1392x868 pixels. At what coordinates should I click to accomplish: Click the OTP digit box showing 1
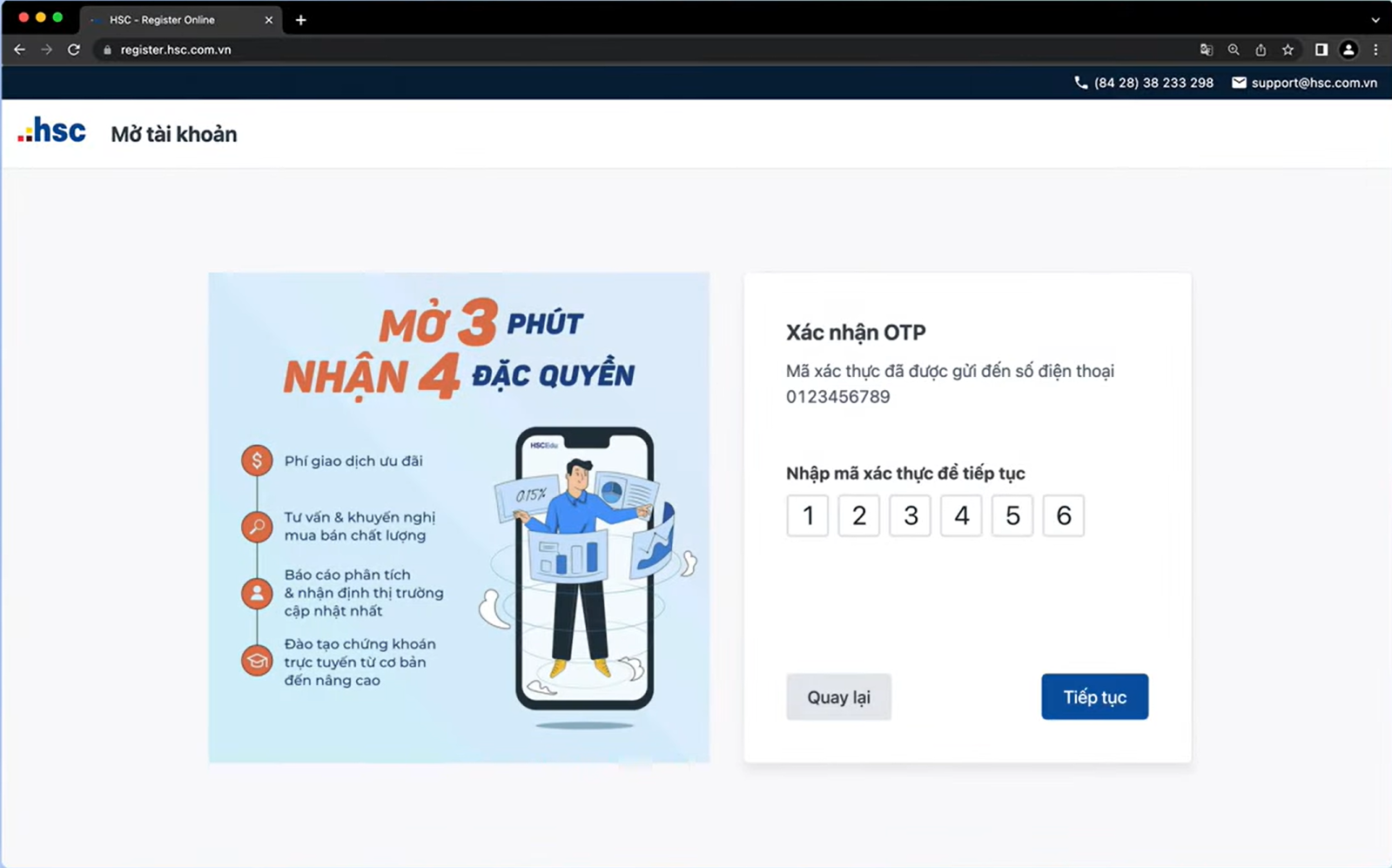(808, 515)
